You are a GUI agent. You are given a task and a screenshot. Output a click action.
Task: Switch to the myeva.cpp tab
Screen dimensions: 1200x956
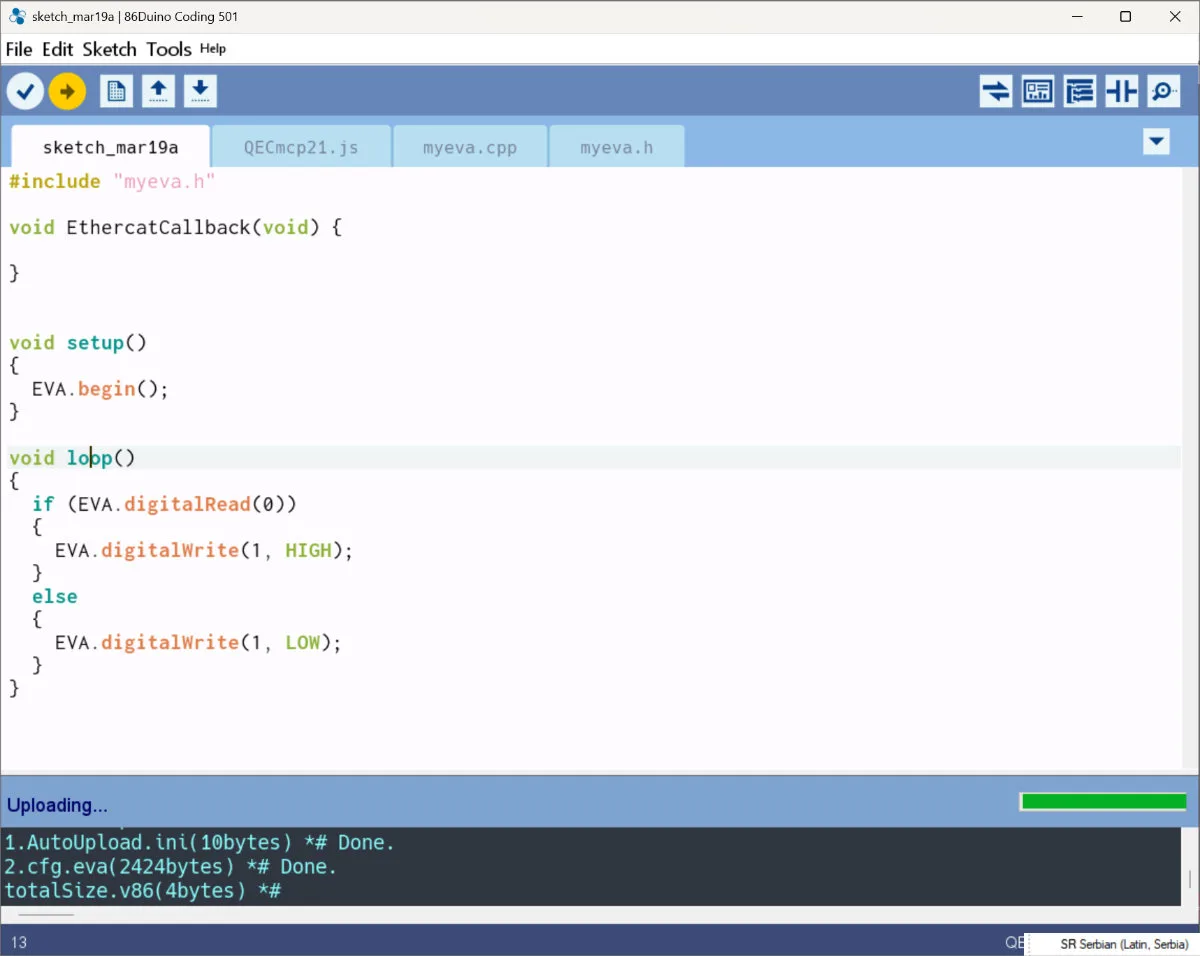(x=470, y=148)
